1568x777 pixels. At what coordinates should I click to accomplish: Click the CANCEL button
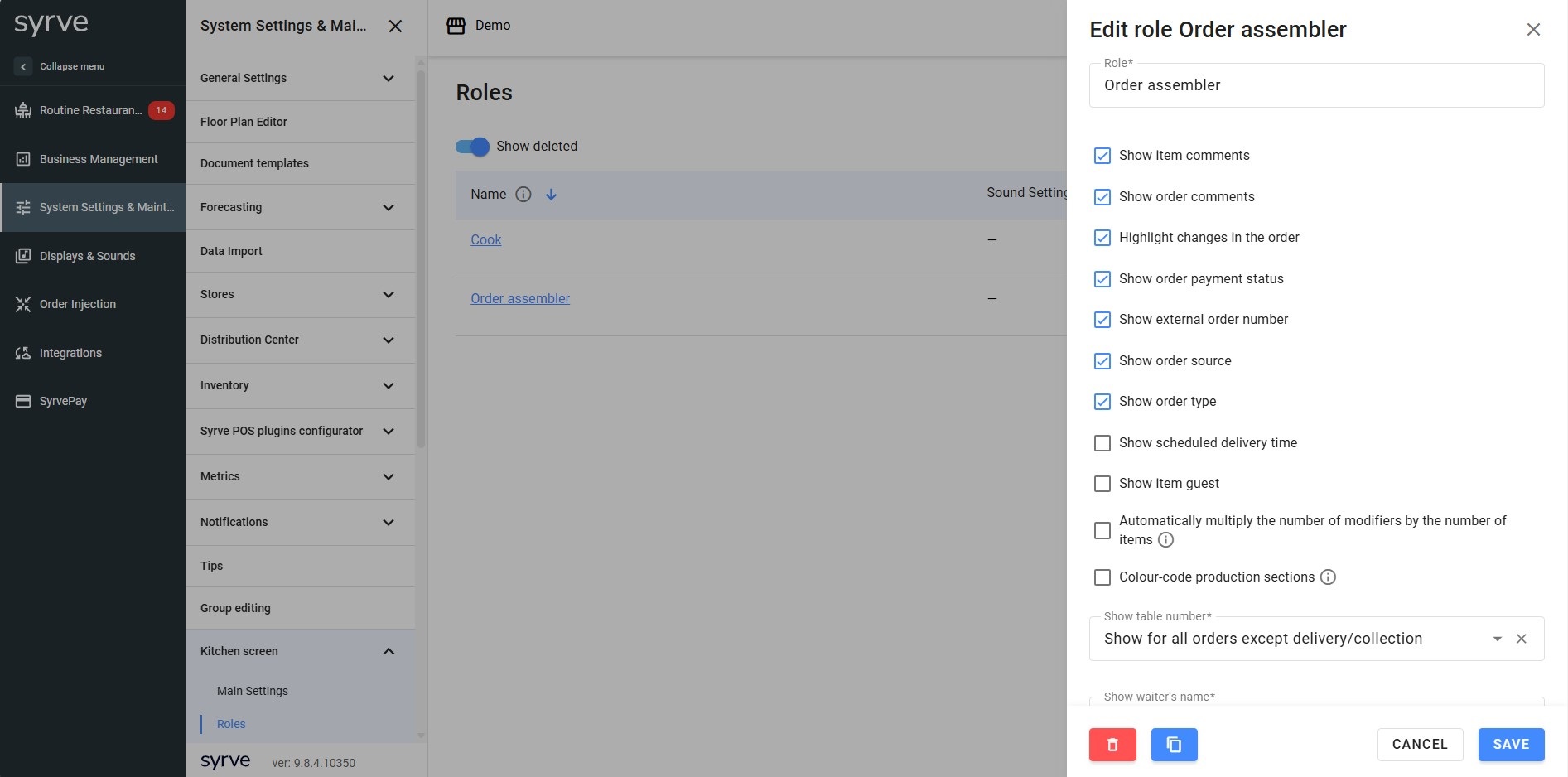click(x=1420, y=745)
